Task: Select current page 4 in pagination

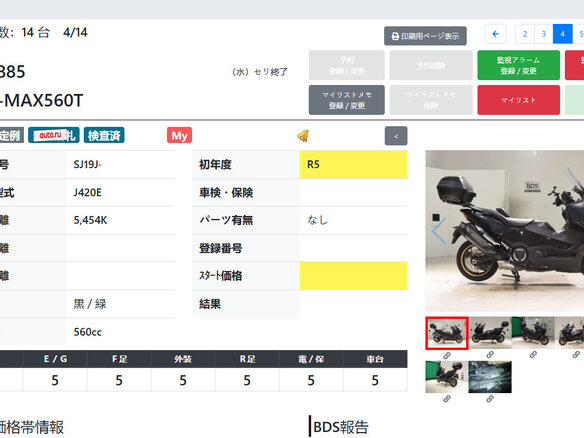Action: pyautogui.click(x=562, y=34)
